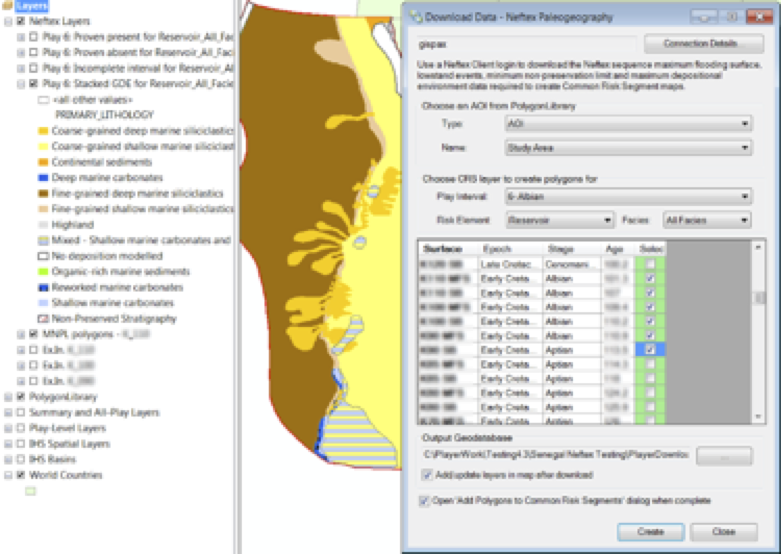Enable IHS Basins layer checkbox
The width and height of the screenshot is (781, 554).
(20, 459)
